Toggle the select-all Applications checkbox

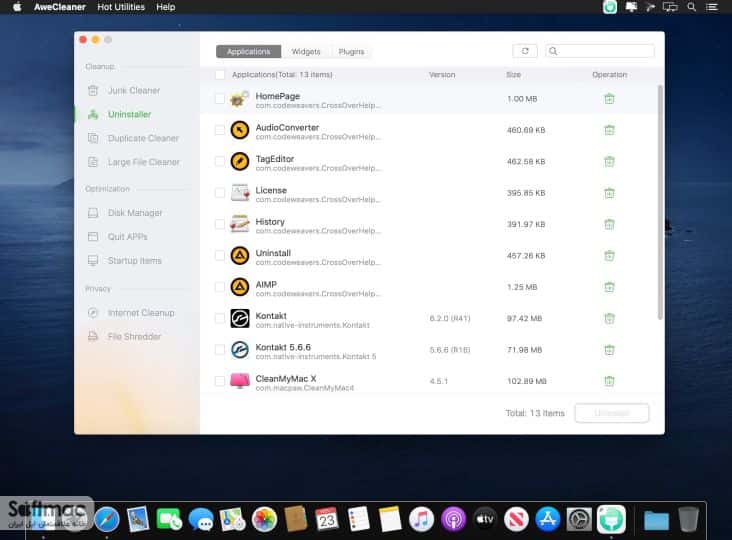[x=220, y=75]
